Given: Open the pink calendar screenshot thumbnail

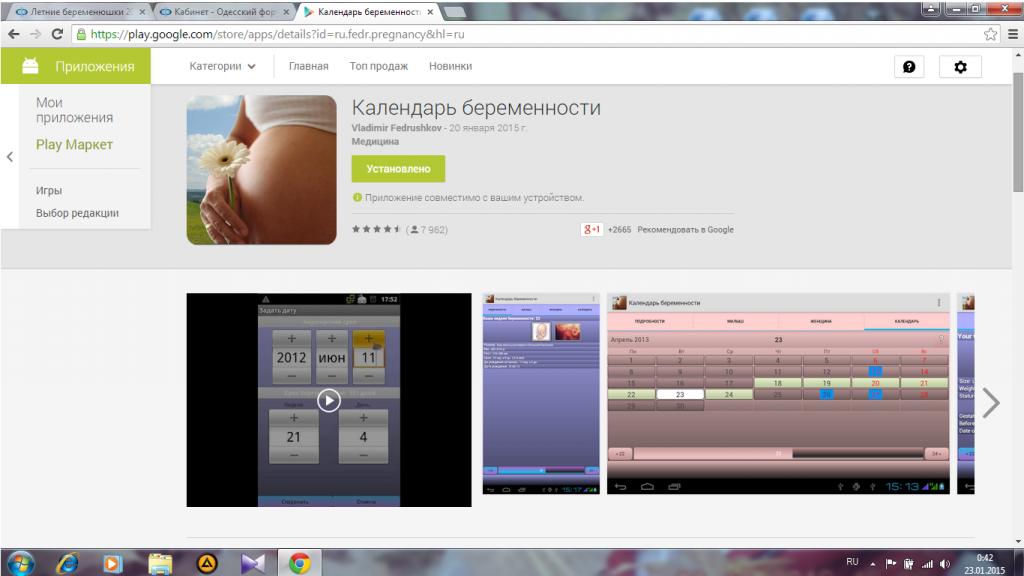Looking at the screenshot, I should (778, 394).
